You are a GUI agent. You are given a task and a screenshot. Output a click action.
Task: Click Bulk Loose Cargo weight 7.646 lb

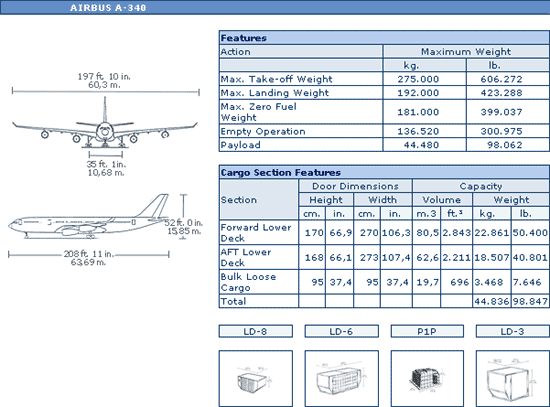click(527, 282)
